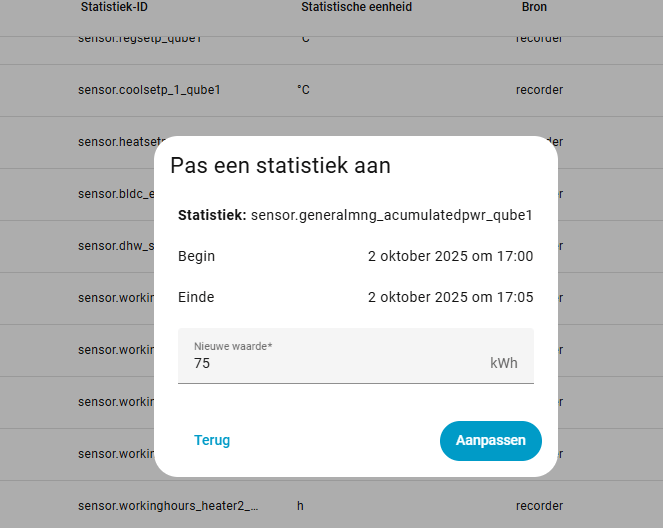Click the Statistische eenheid column header

[356, 7]
